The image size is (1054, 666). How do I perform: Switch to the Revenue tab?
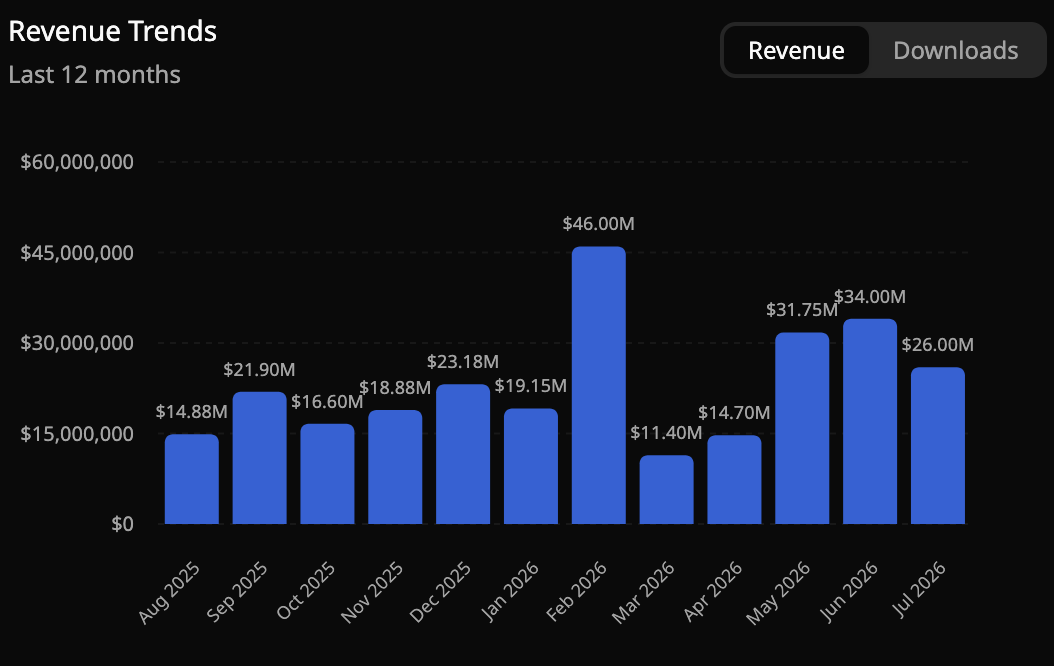click(797, 50)
